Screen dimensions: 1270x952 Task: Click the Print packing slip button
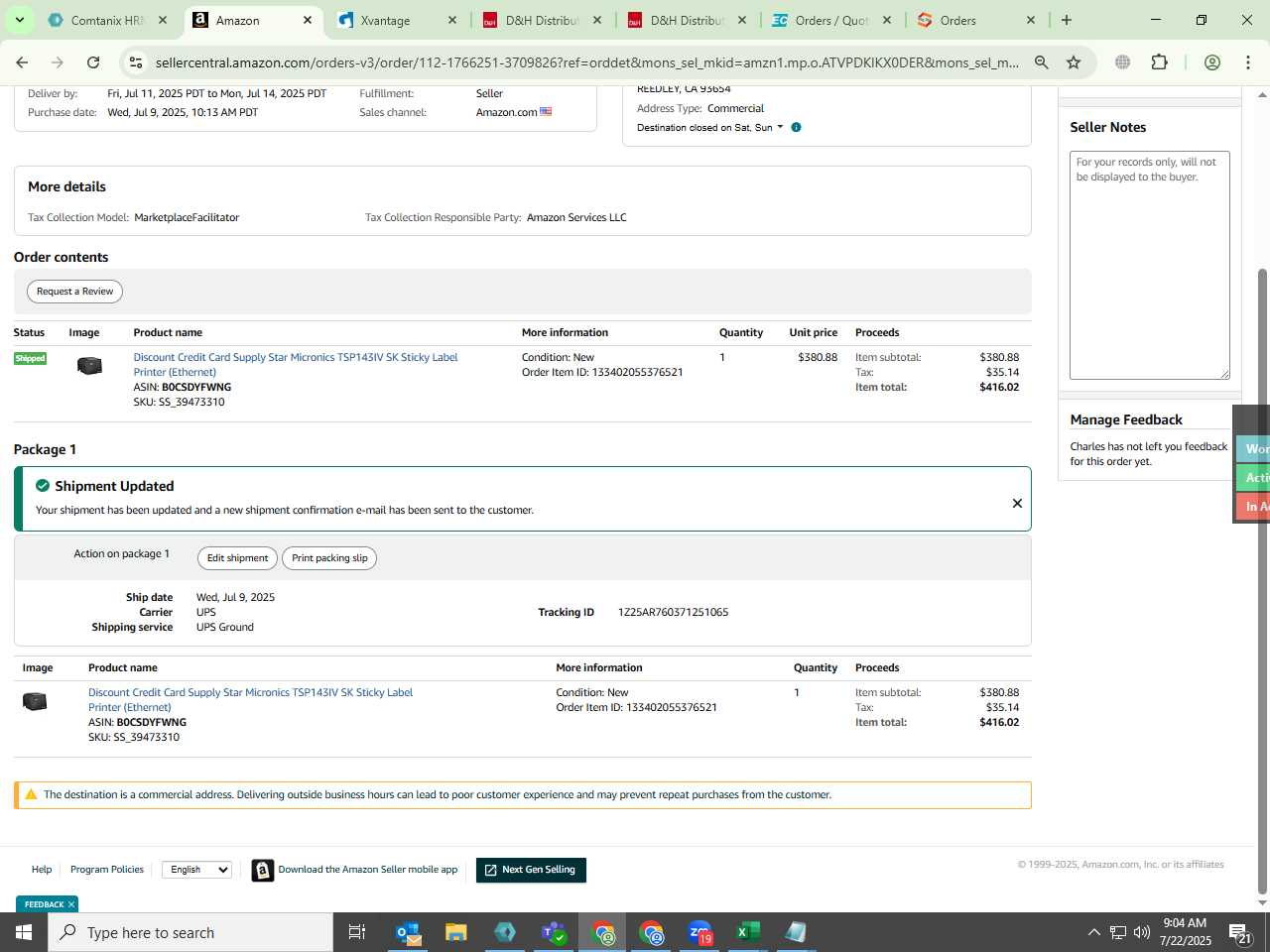tap(329, 558)
